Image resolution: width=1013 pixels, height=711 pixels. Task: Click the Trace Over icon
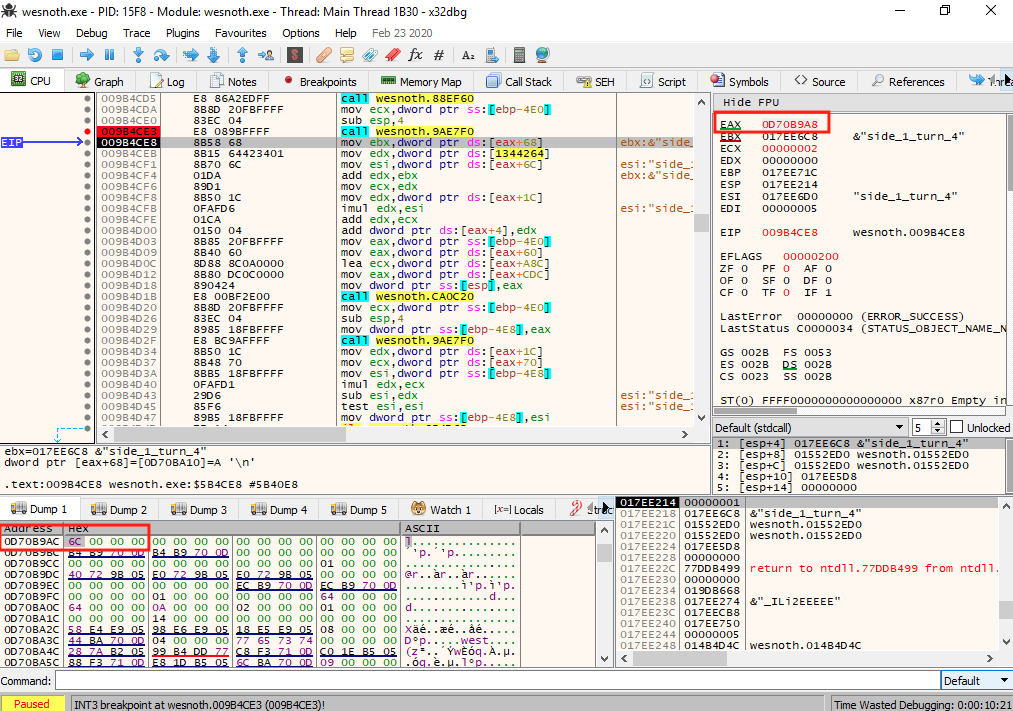(x=214, y=55)
